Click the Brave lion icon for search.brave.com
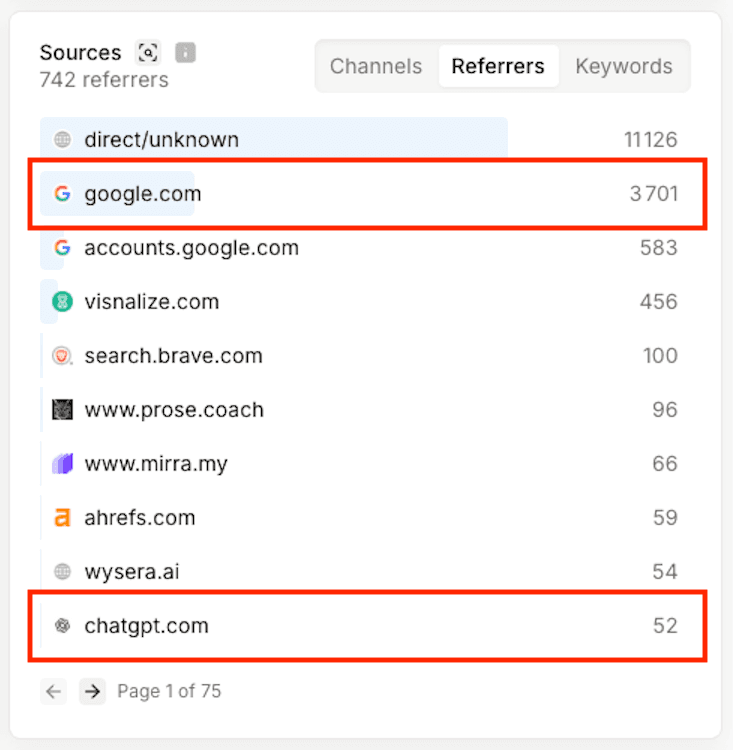The width and height of the screenshot is (733, 750). pos(62,356)
